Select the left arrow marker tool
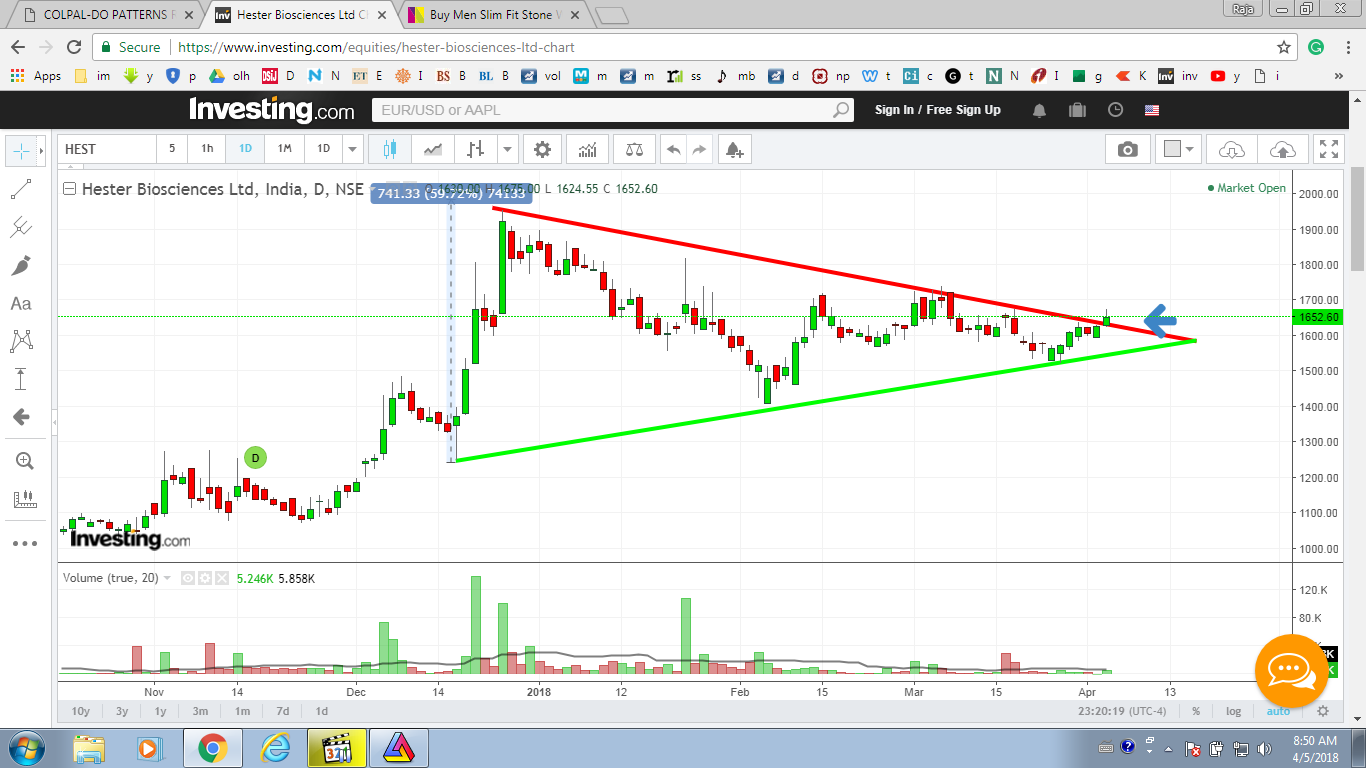This screenshot has height=768, width=1366. click(21, 417)
